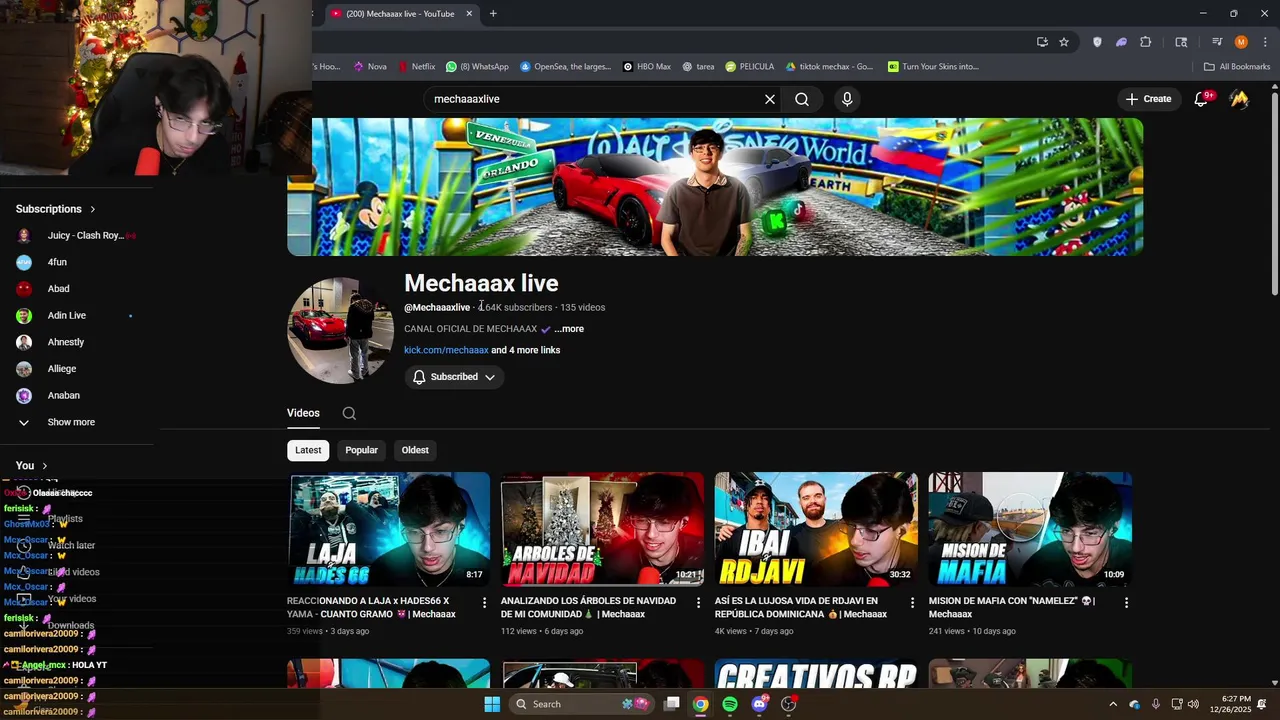Open the 'and 4 more links' text
The width and height of the screenshot is (1280, 720).
click(x=525, y=350)
